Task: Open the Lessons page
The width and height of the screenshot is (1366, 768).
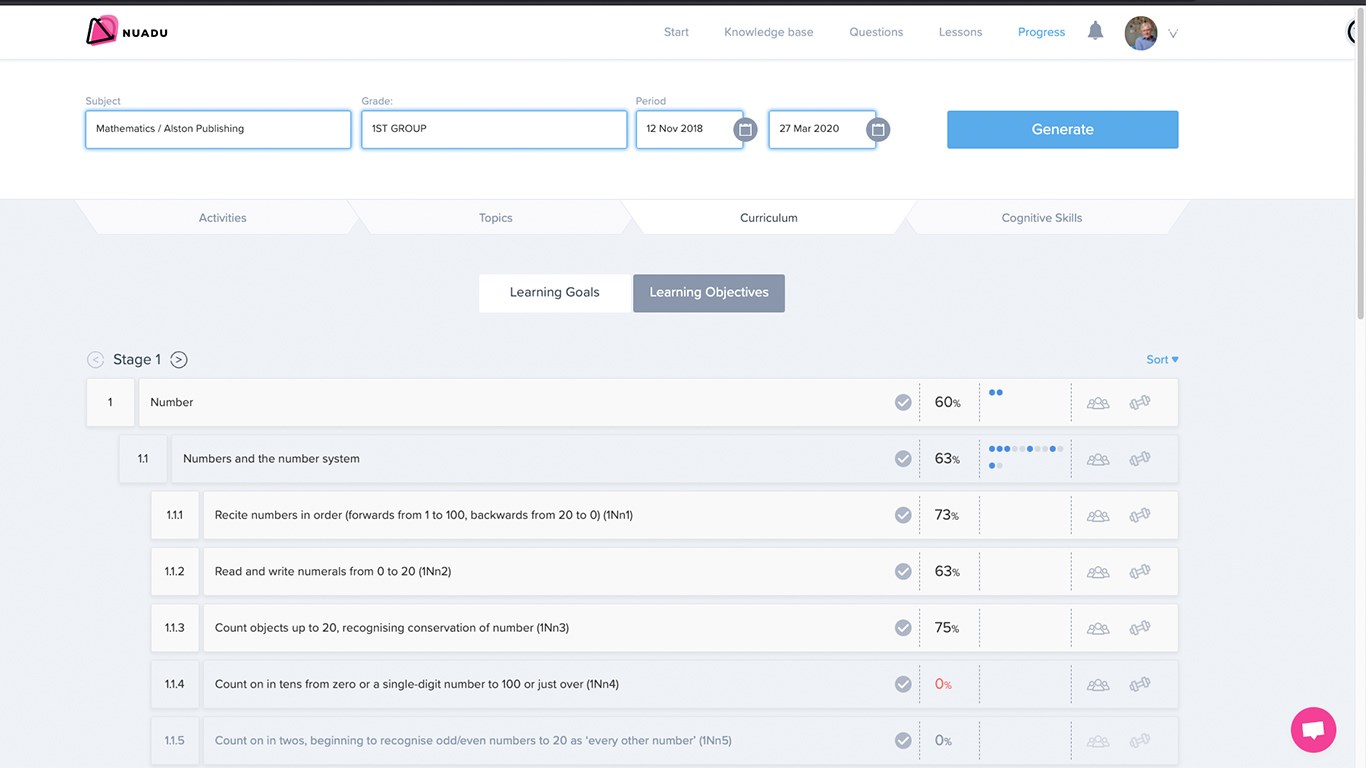Action: pyautogui.click(x=960, y=32)
